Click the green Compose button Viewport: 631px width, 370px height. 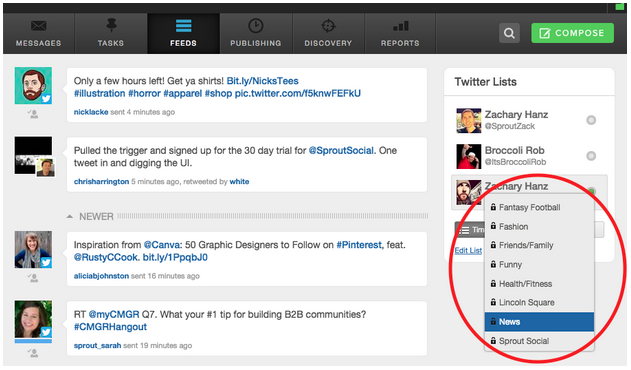click(x=572, y=33)
